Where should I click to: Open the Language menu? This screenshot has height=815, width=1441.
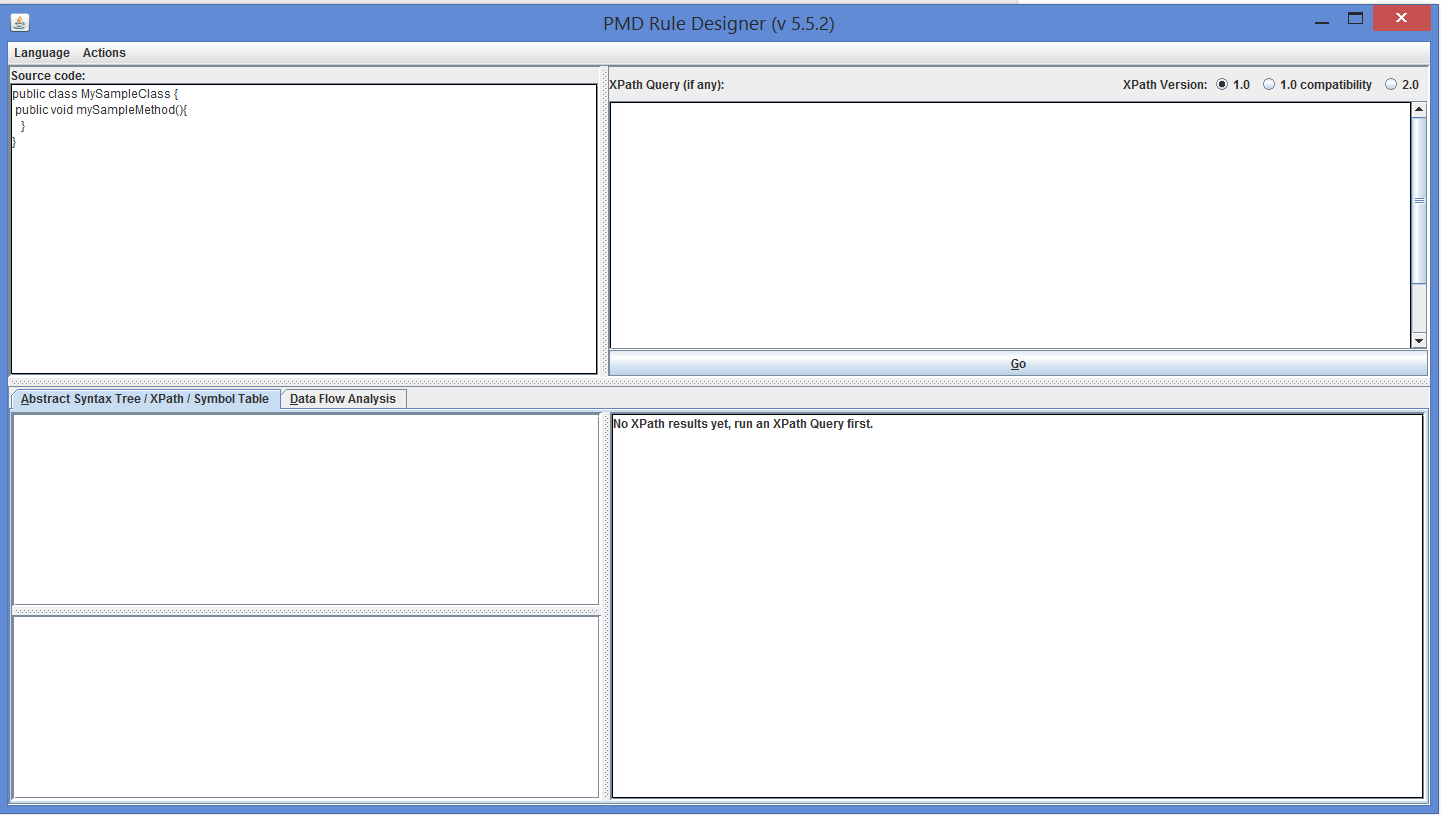click(x=42, y=53)
